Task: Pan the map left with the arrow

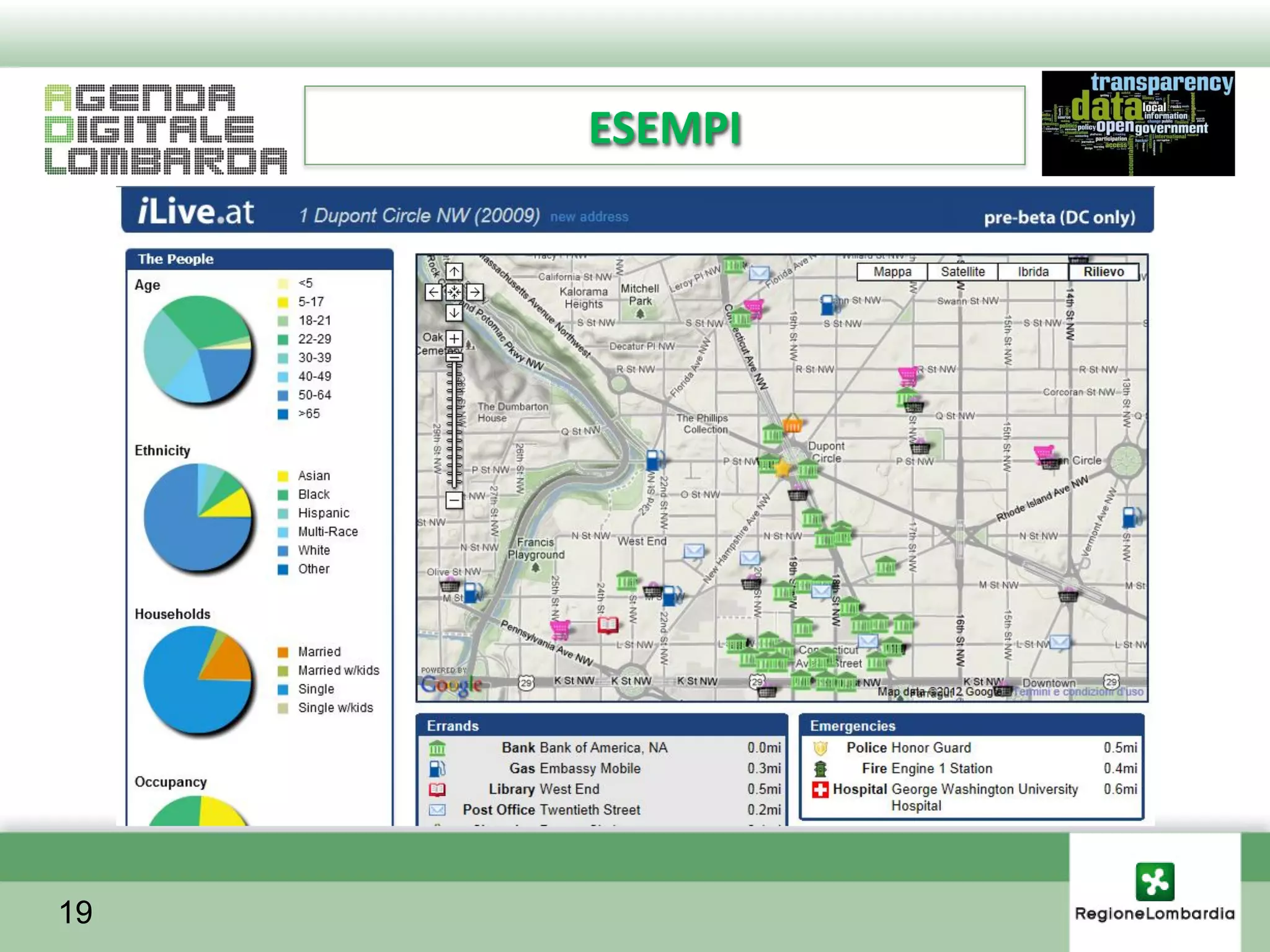Action: 433,292
